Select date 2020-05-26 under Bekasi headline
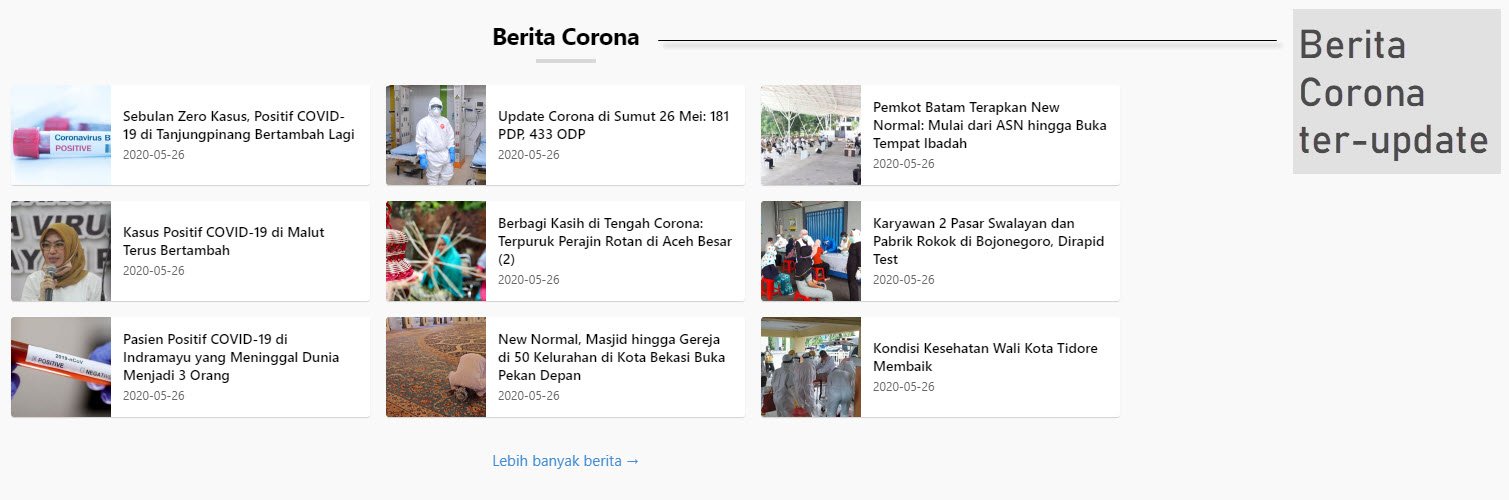Image resolution: width=1509 pixels, height=500 pixels. pyautogui.click(x=529, y=395)
